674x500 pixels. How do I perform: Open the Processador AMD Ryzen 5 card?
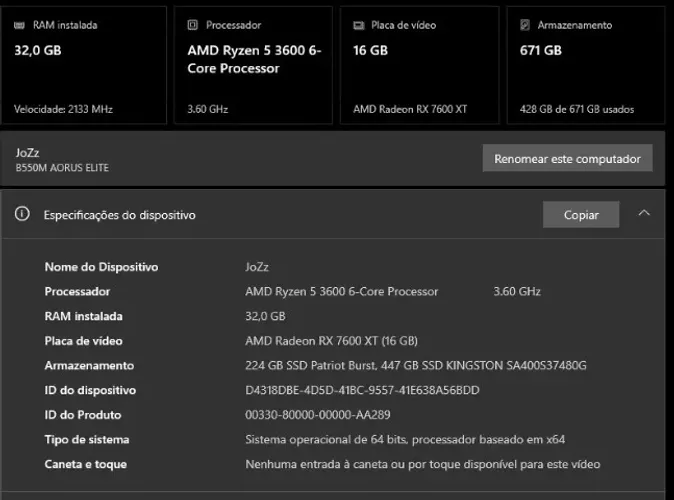pyautogui.click(x=253, y=65)
